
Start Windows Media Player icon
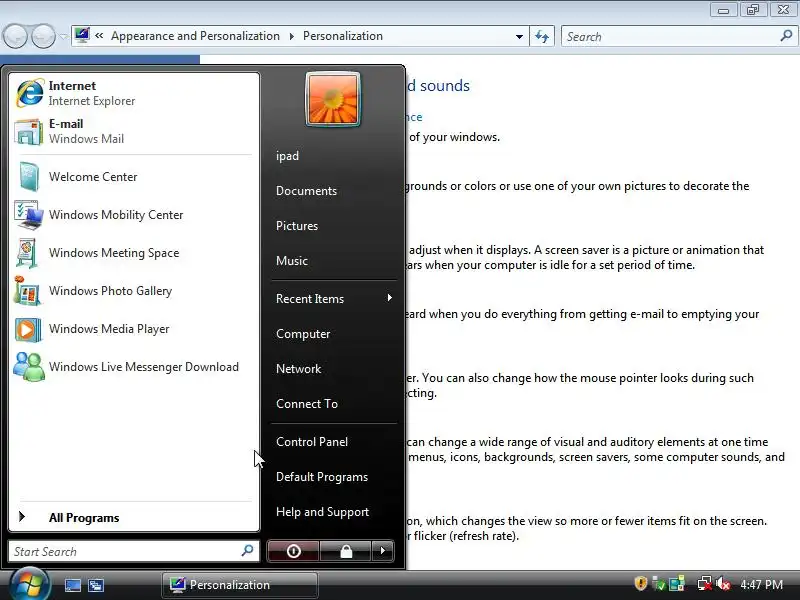click(x=28, y=329)
